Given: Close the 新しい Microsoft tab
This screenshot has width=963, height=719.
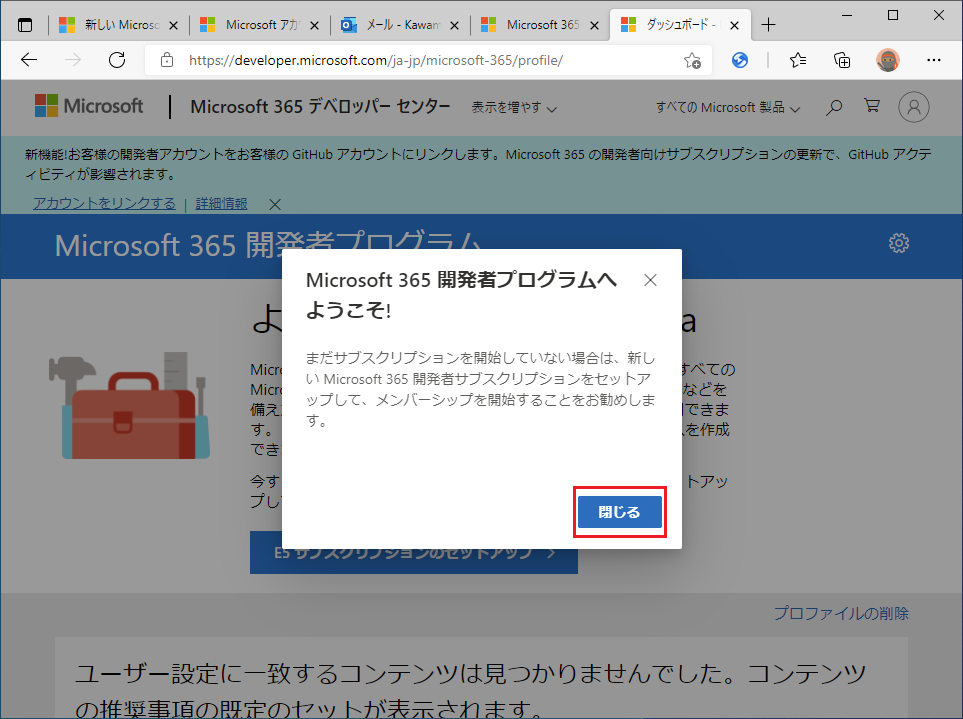Looking at the screenshot, I should [173, 25].
